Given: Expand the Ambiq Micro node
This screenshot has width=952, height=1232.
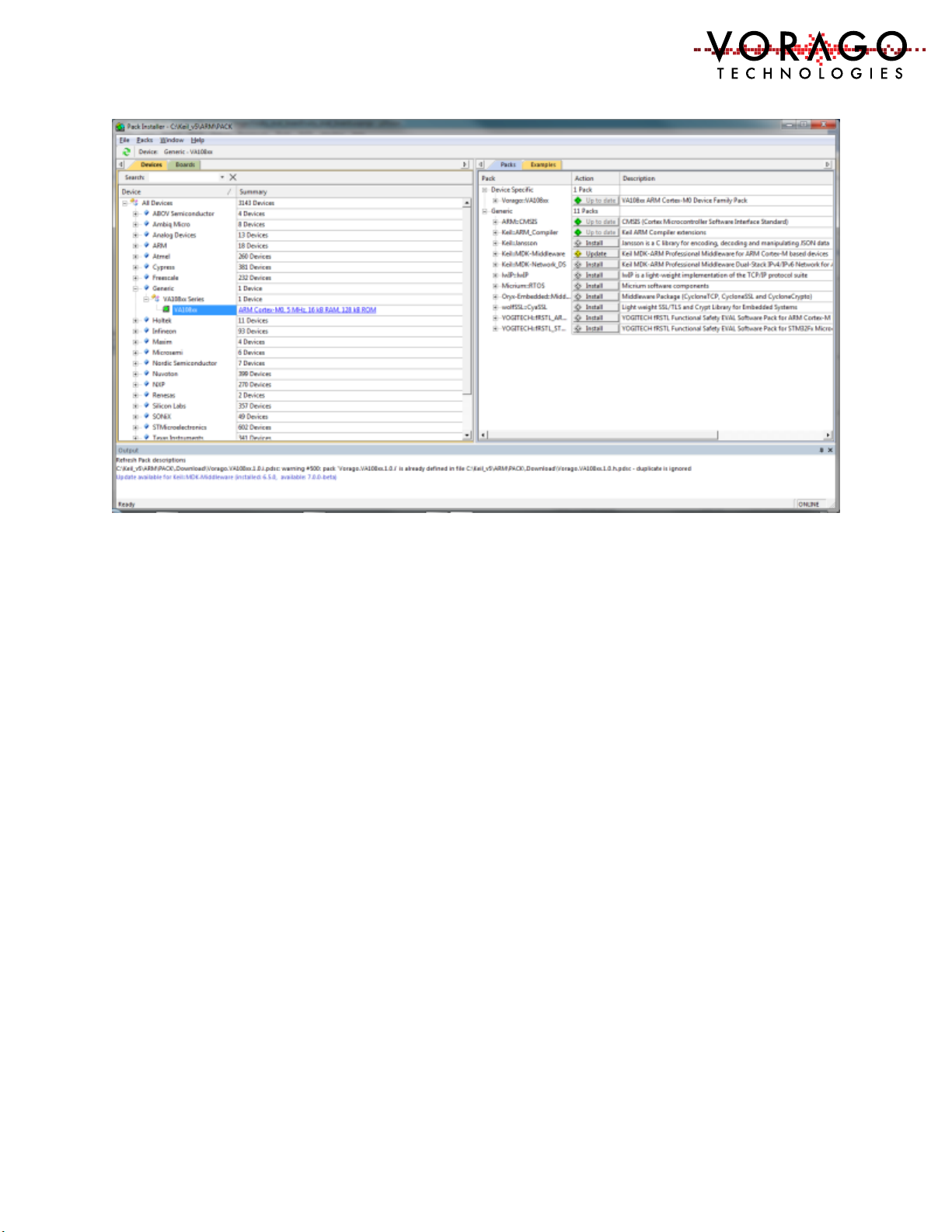Looking at the screenshot, I should [135, 224].
